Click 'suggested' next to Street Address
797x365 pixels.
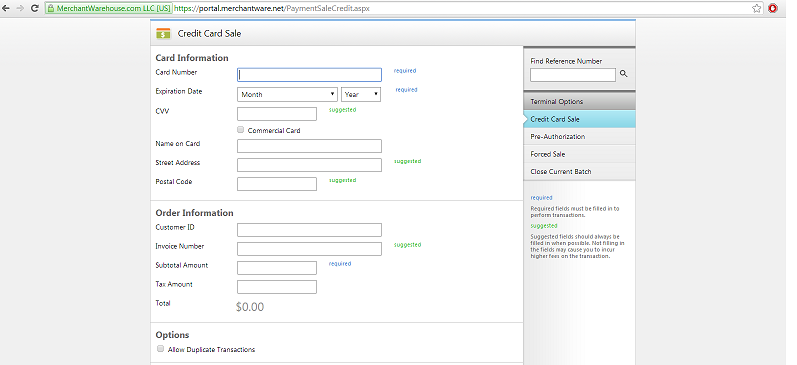click(408, 161)
